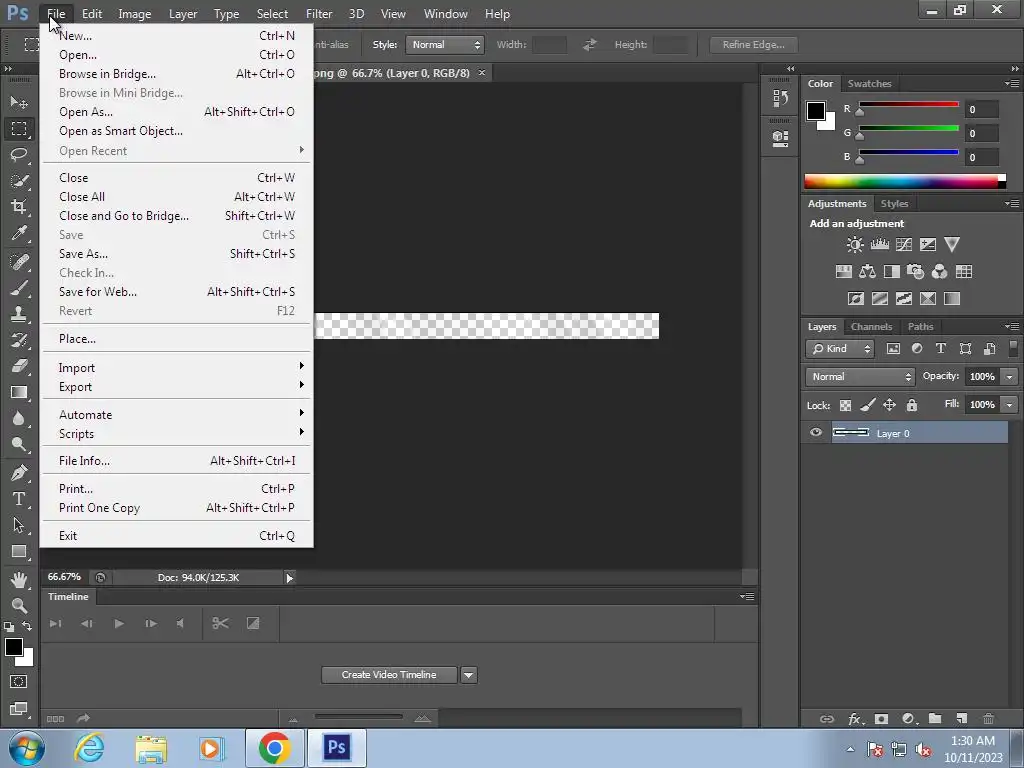Select the Lasso tool
Image resolution: width=1024 pixels, height=768 pixels.
(19, 155)
